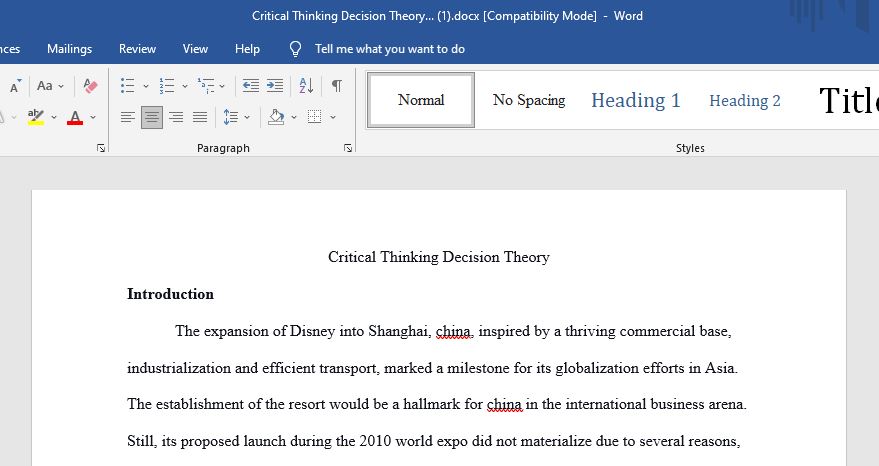This screenshot has width=879, height=466.
Task: Open Font Color dropdown arrow
Action: 93,118
